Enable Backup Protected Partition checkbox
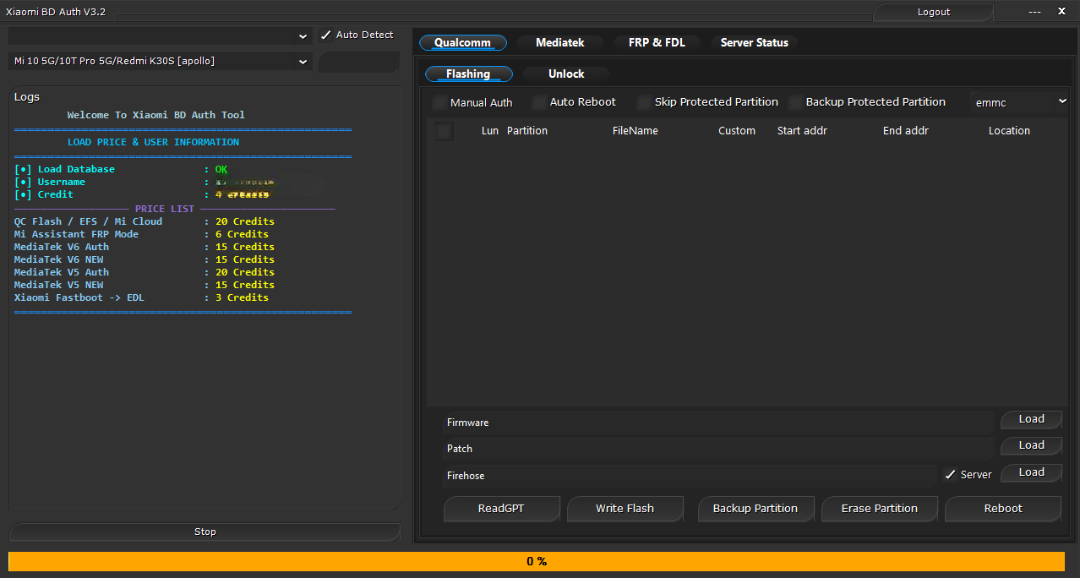1080x578 pixels. click(796, 103)
